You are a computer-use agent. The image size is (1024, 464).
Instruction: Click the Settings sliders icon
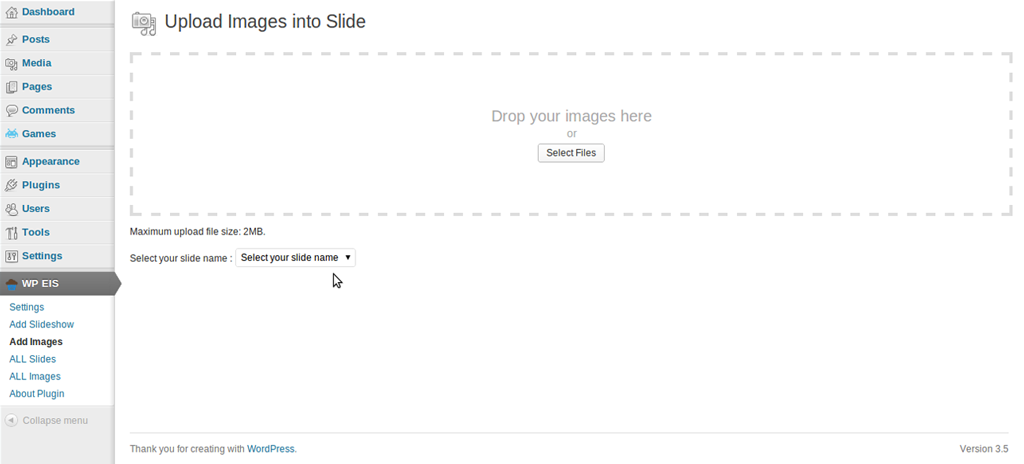coord(11,256)
